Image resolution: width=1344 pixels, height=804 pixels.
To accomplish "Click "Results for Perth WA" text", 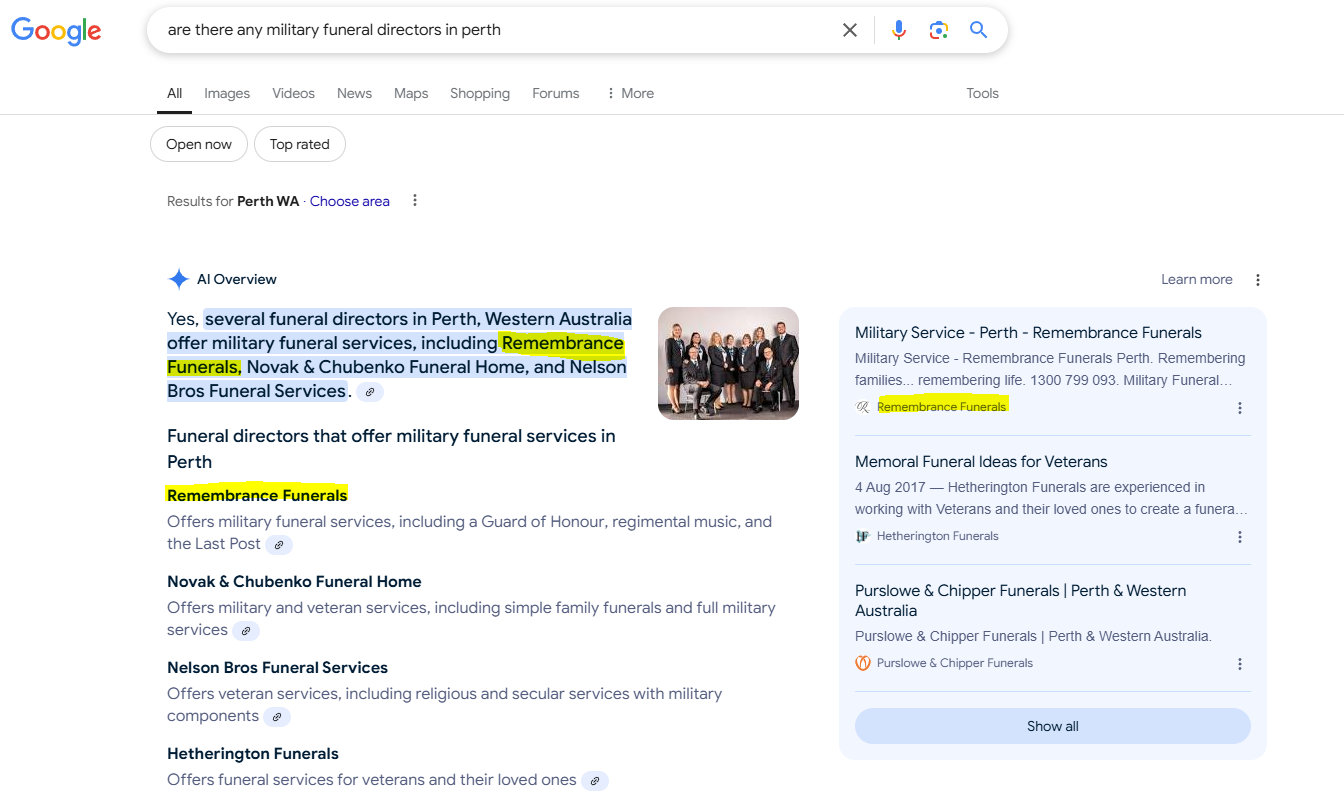I will click(233, 201).
